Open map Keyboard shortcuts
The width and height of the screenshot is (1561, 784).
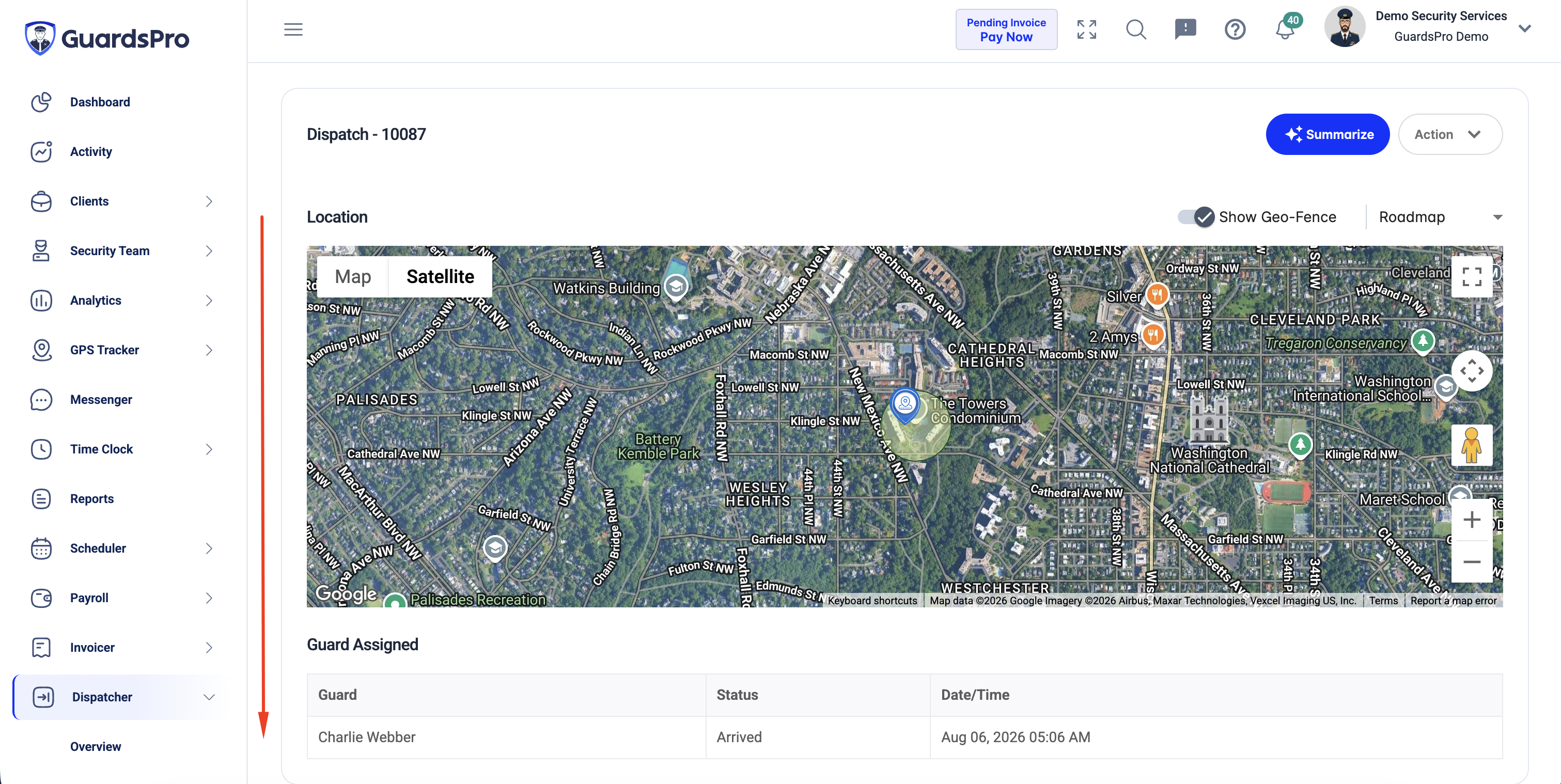pos(872,601)
